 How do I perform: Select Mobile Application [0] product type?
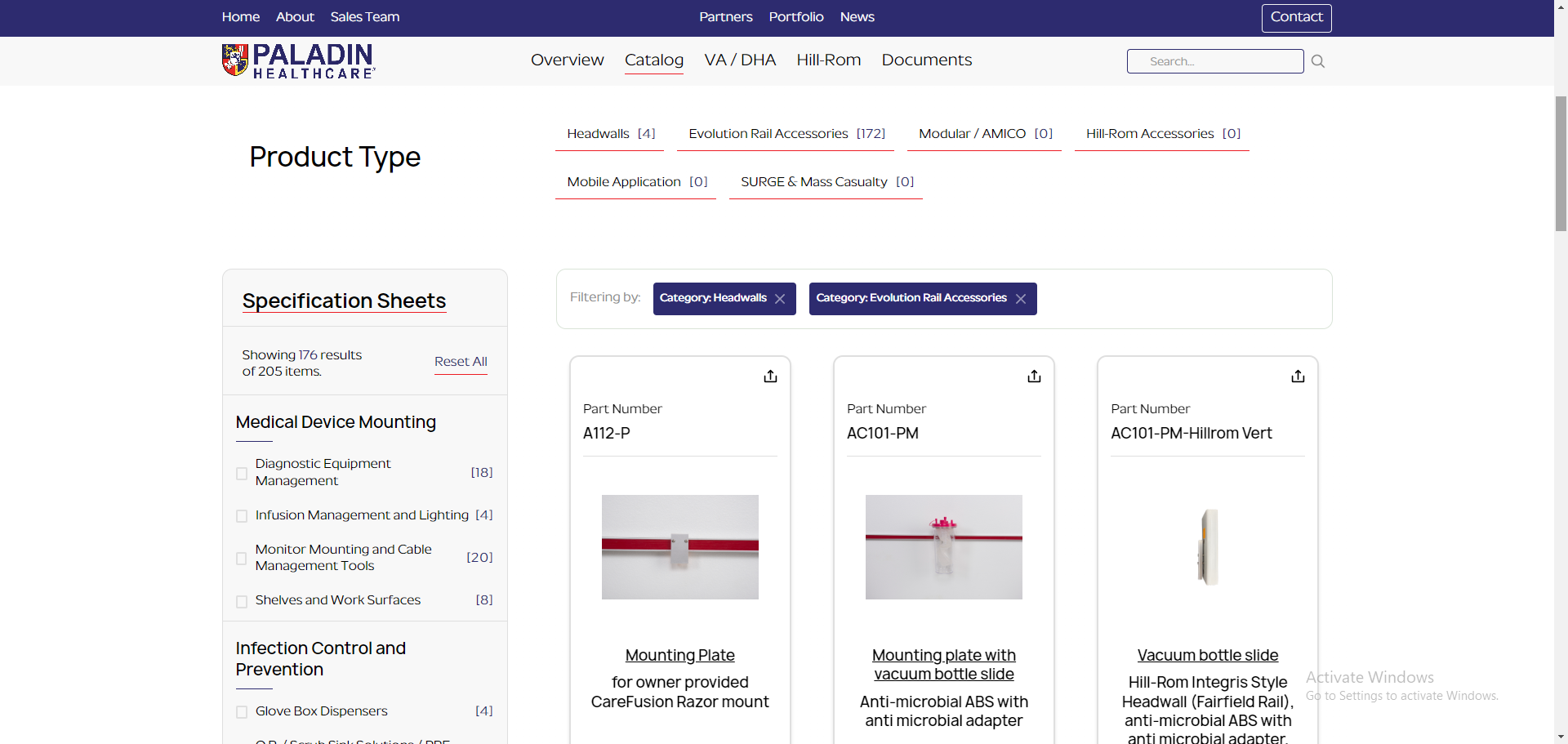pyautogui.click(x=636, y=182)
